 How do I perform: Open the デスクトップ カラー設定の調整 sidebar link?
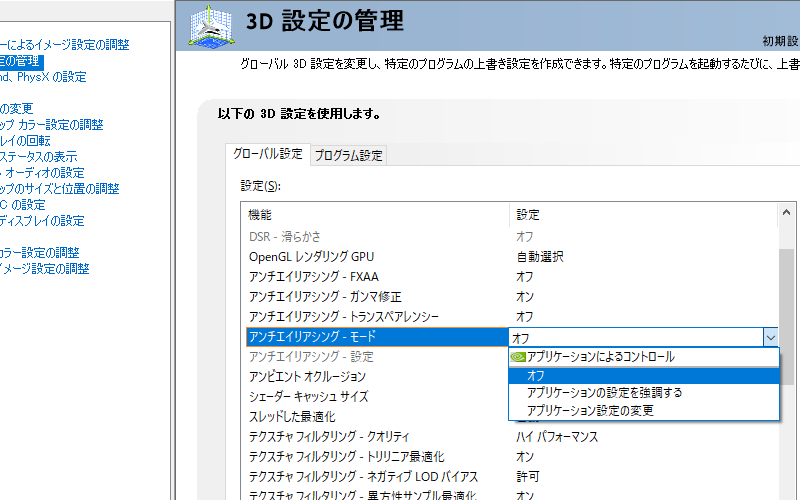pyautogui.click(x=52, y=124)
